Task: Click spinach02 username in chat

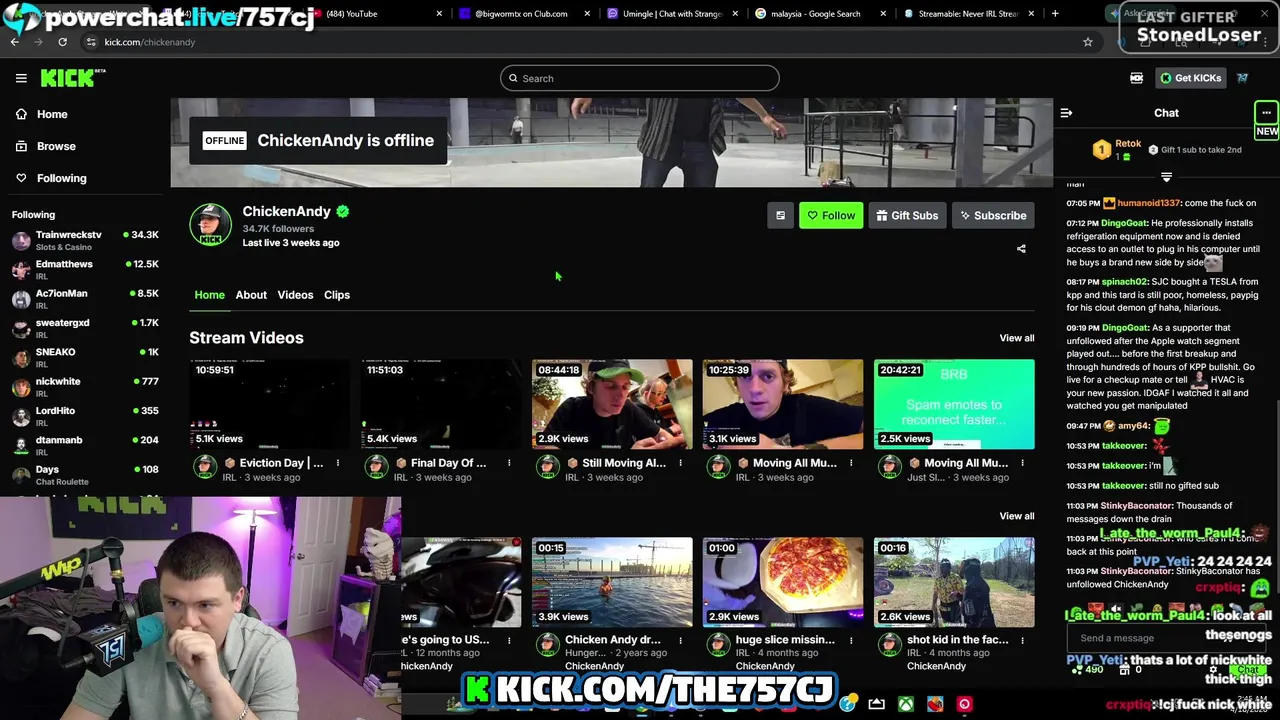Action: click(1124, 282)
